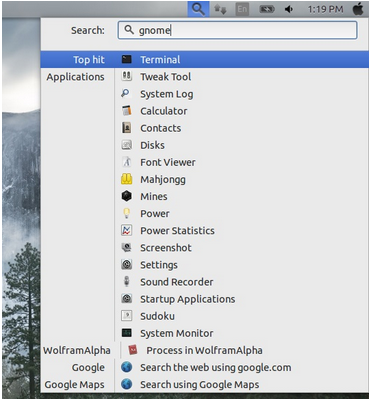The height and width of the screenshot is (399, 371).
Task: Click the yellow Mahjongg tiles icon
Action: pos(127,179)
